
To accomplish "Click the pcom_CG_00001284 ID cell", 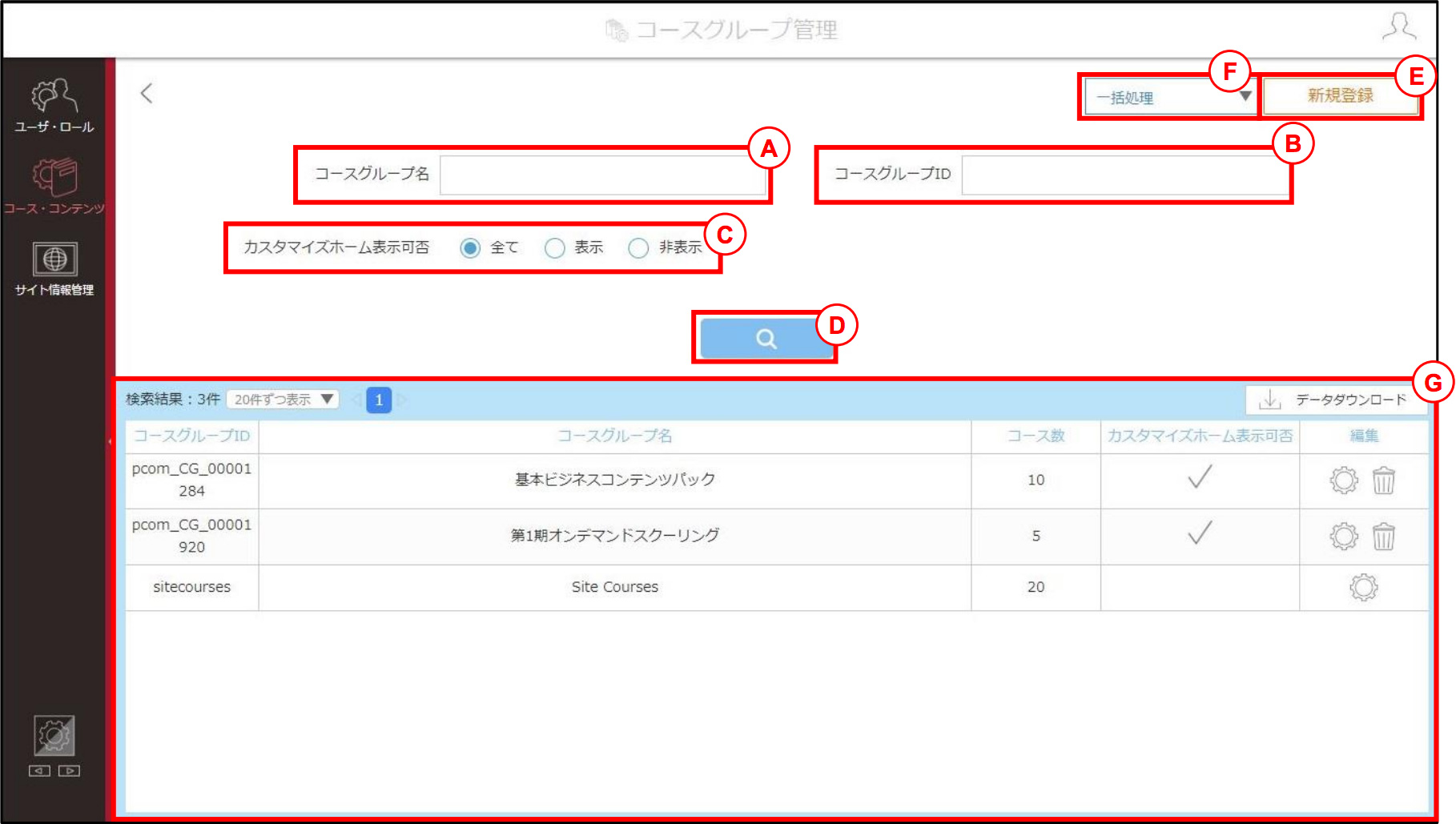I will pos(191,480).
